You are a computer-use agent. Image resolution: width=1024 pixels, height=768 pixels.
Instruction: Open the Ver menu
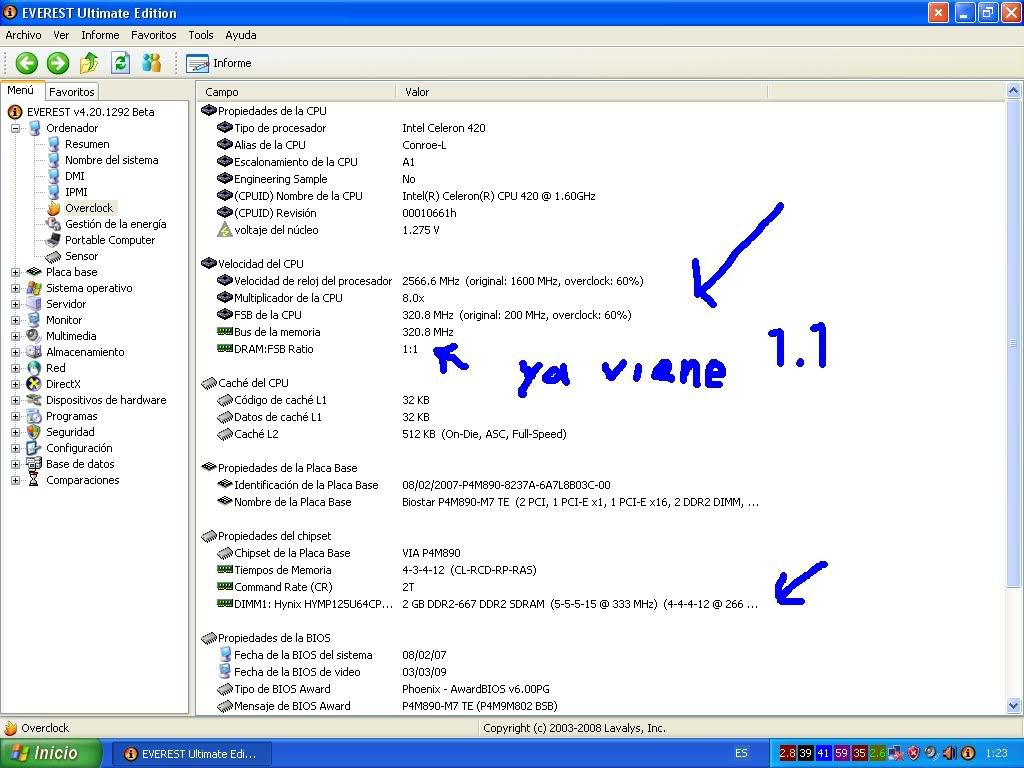(x=61, y=35)
